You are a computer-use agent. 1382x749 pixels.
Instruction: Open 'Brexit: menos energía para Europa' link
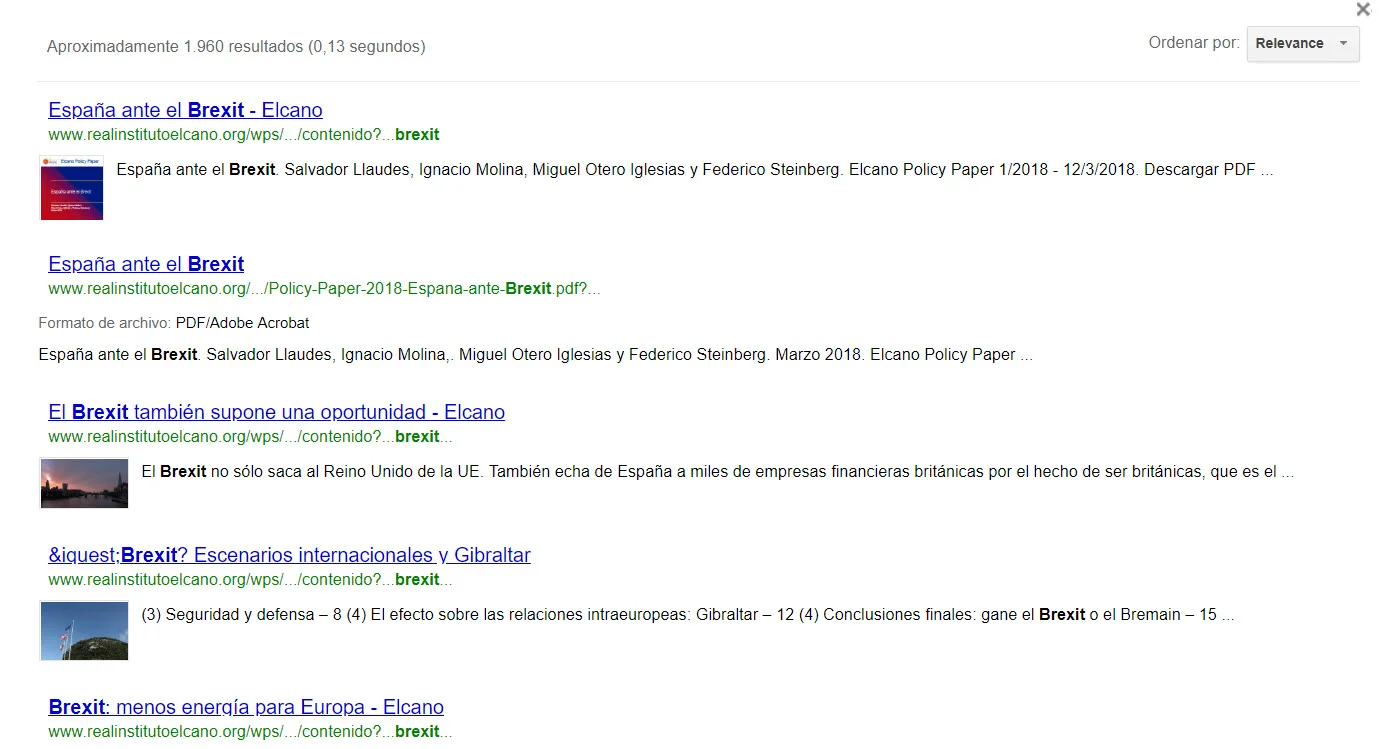[x=246, y=707]
